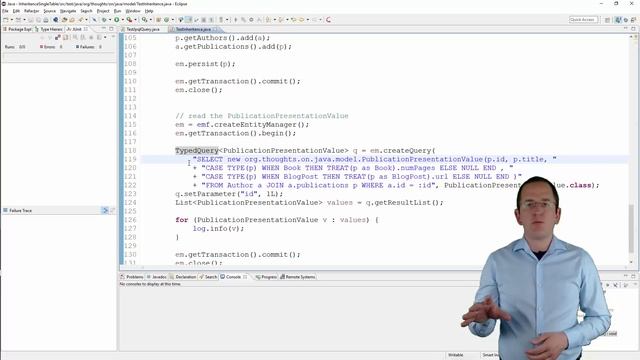Open the Debug button dropdown arrow
The width and height of the screenshot is (640, 360).
109,20
